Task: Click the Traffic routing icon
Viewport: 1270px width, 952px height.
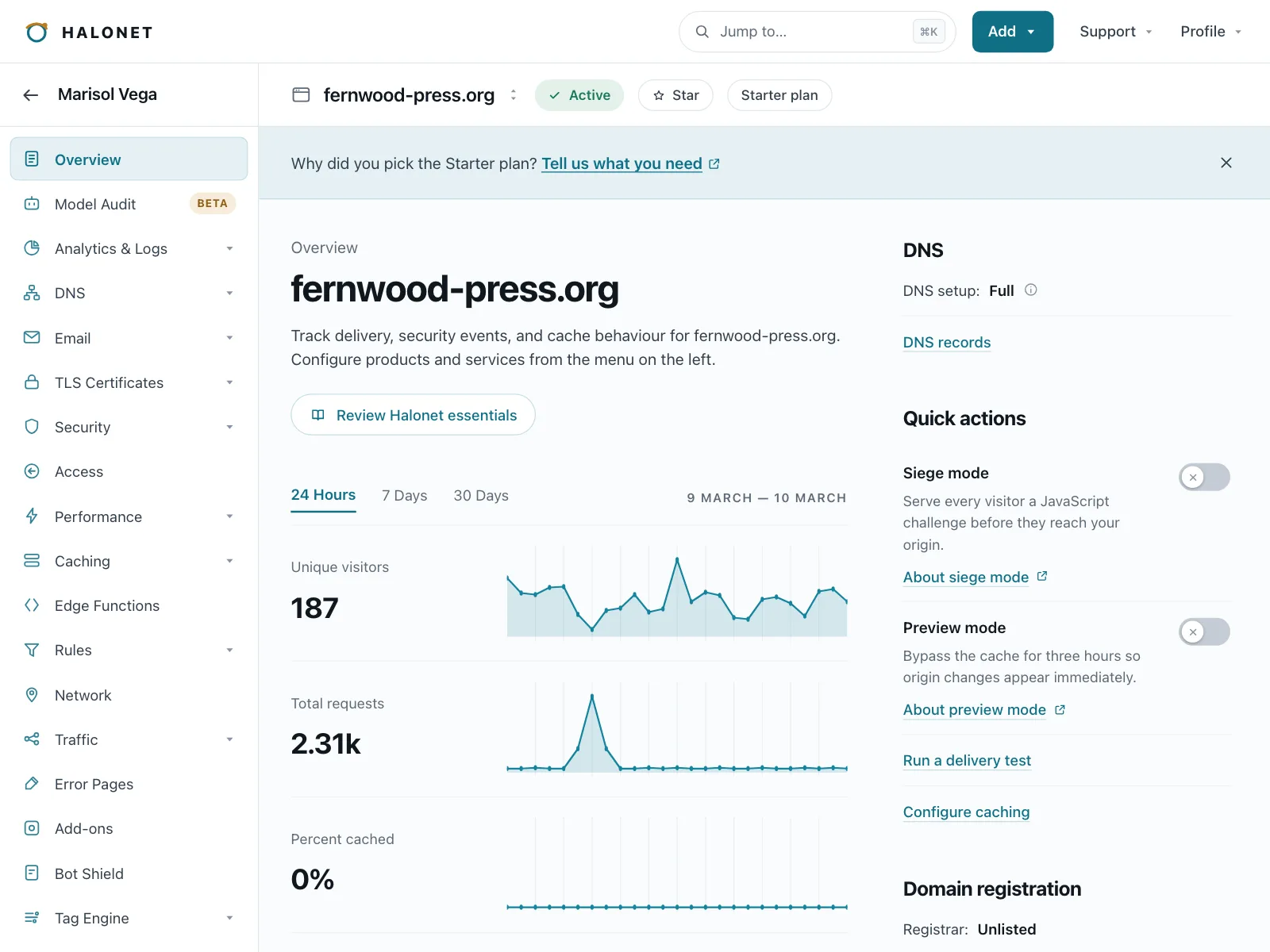Action: coord(32,739)
